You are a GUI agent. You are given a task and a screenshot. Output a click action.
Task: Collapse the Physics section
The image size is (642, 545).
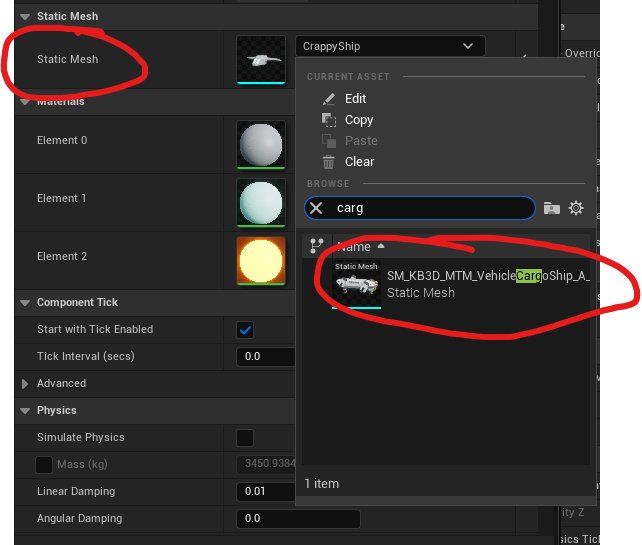25,411
